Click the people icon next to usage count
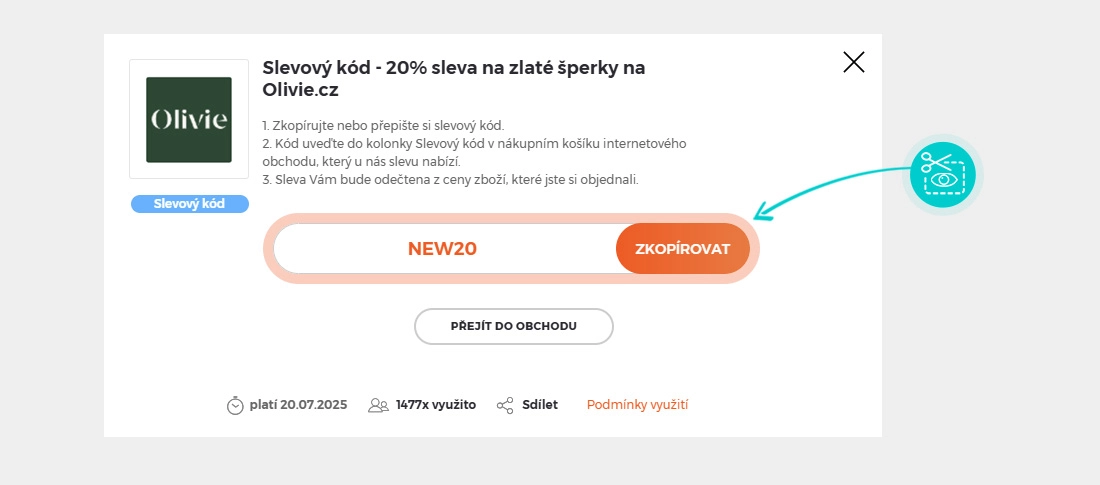Image resolution: width=1100 pixels, height=485 pixels. [378, 405]
